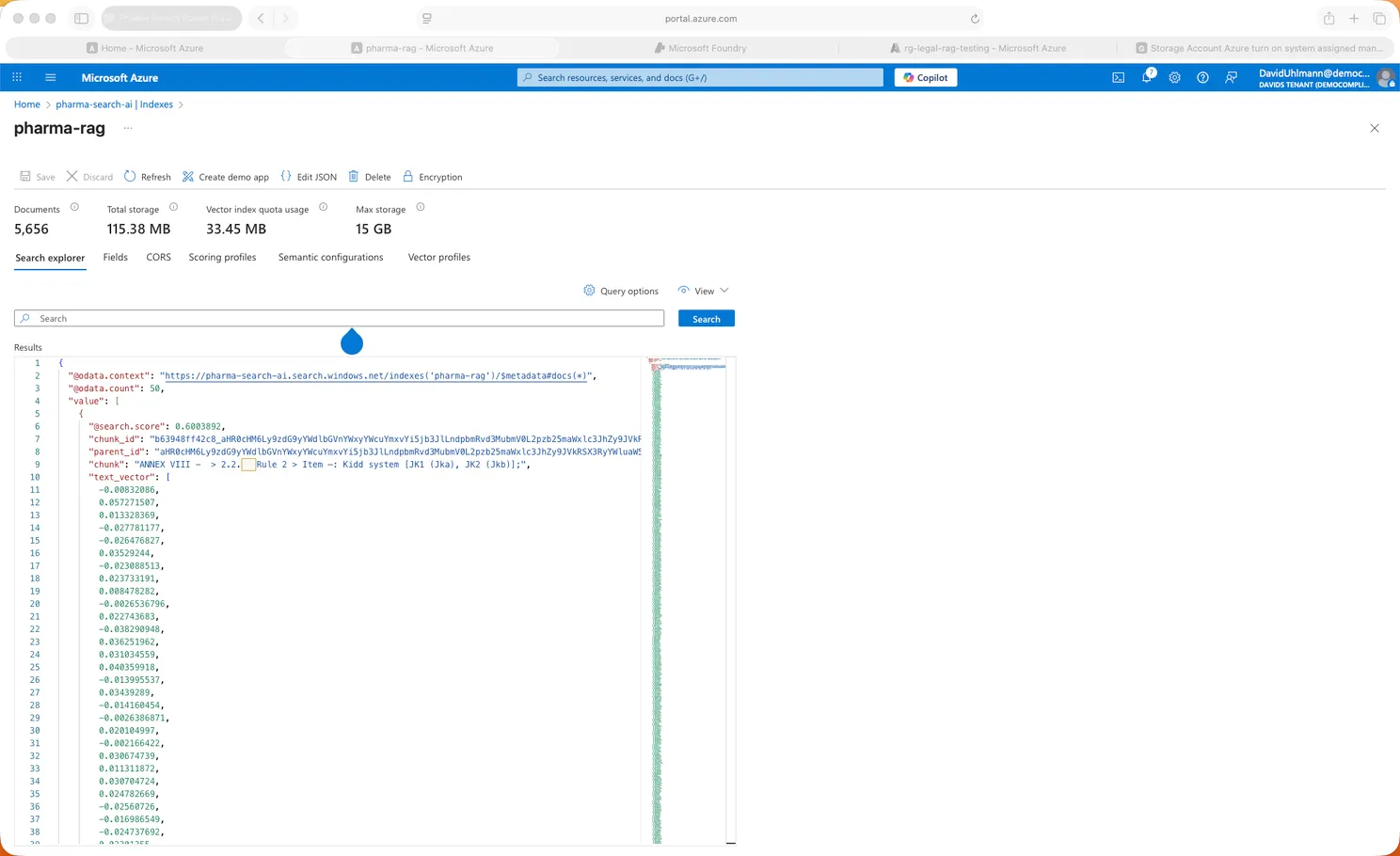Click the account avatar picture
The image size is (1400, 856).
(1385, 77)
